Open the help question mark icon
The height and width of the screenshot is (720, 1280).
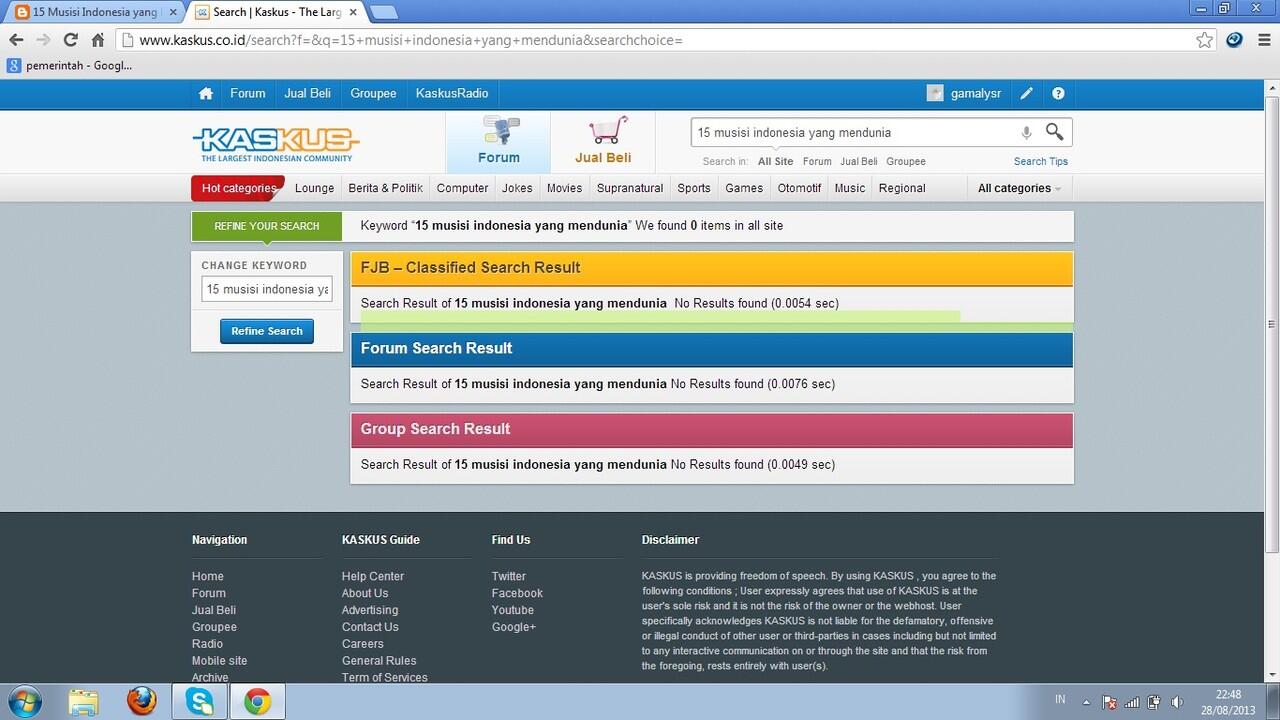pyautogui.click(x=1058, y=93)
